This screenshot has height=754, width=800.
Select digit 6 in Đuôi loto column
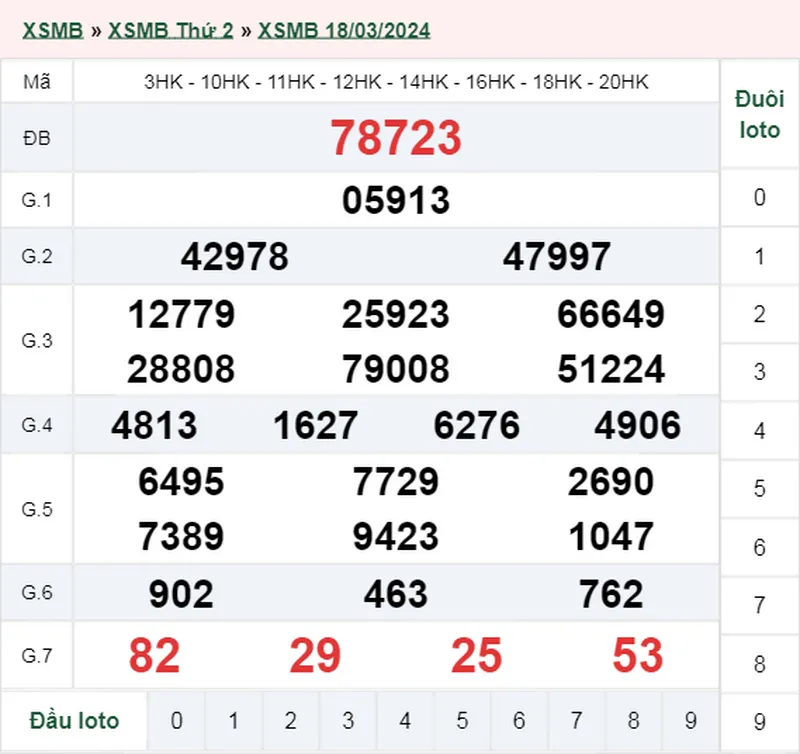[x=760, y=547]
